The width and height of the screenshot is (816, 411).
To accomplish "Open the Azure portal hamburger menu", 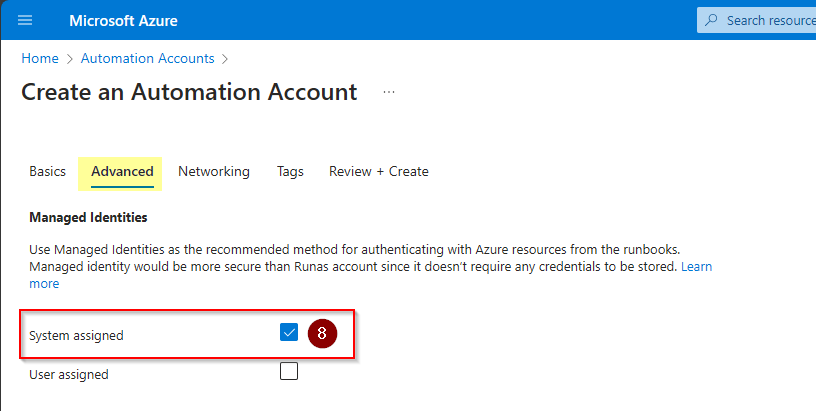I will (25, 20).
